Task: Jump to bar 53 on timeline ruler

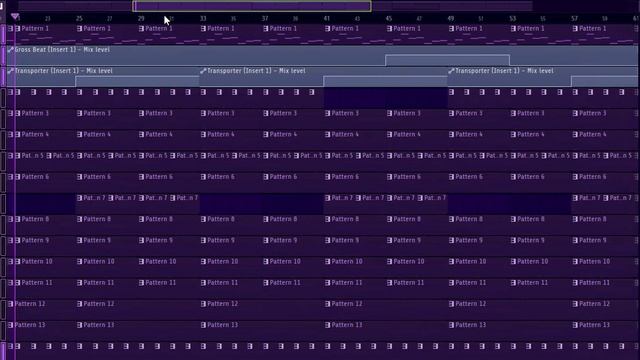Action: click(x=513, y=19)
